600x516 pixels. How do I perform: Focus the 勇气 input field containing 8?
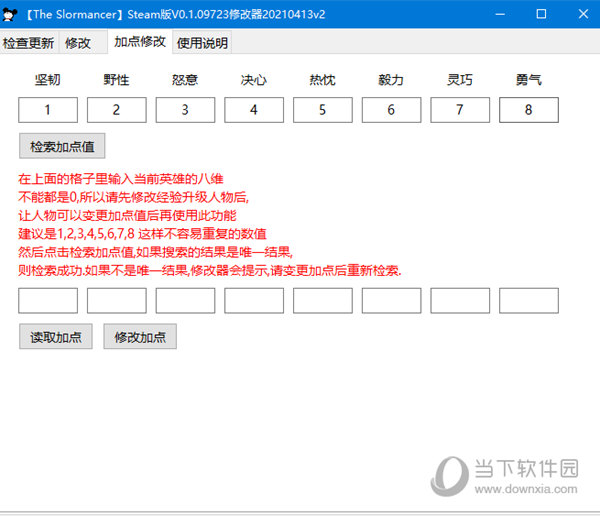tap(529, 110)
